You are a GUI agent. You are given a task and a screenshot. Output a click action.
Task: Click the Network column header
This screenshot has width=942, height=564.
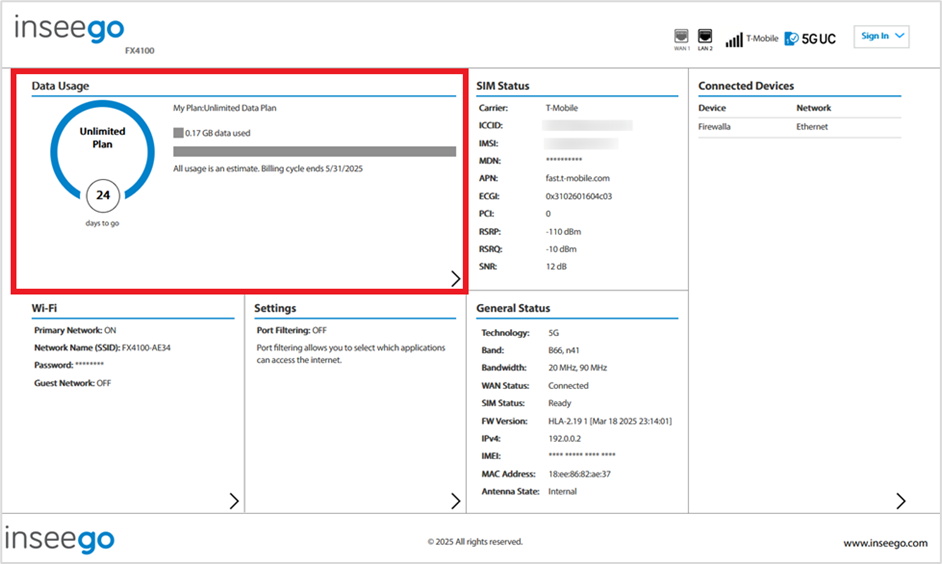click(813, 108)
